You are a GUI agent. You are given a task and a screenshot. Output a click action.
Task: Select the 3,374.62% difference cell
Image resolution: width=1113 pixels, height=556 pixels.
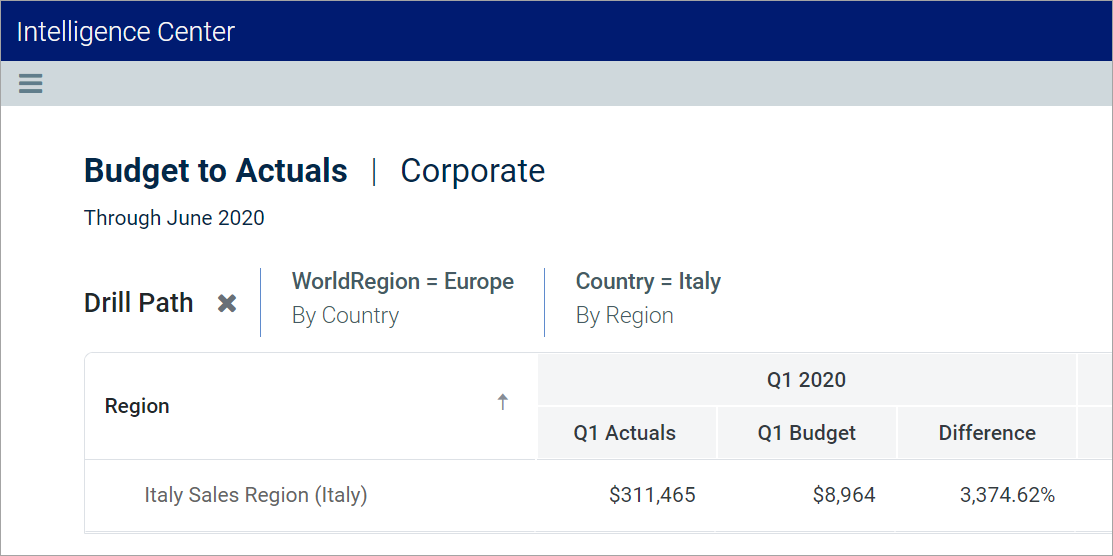click(x=1007, y=495)
